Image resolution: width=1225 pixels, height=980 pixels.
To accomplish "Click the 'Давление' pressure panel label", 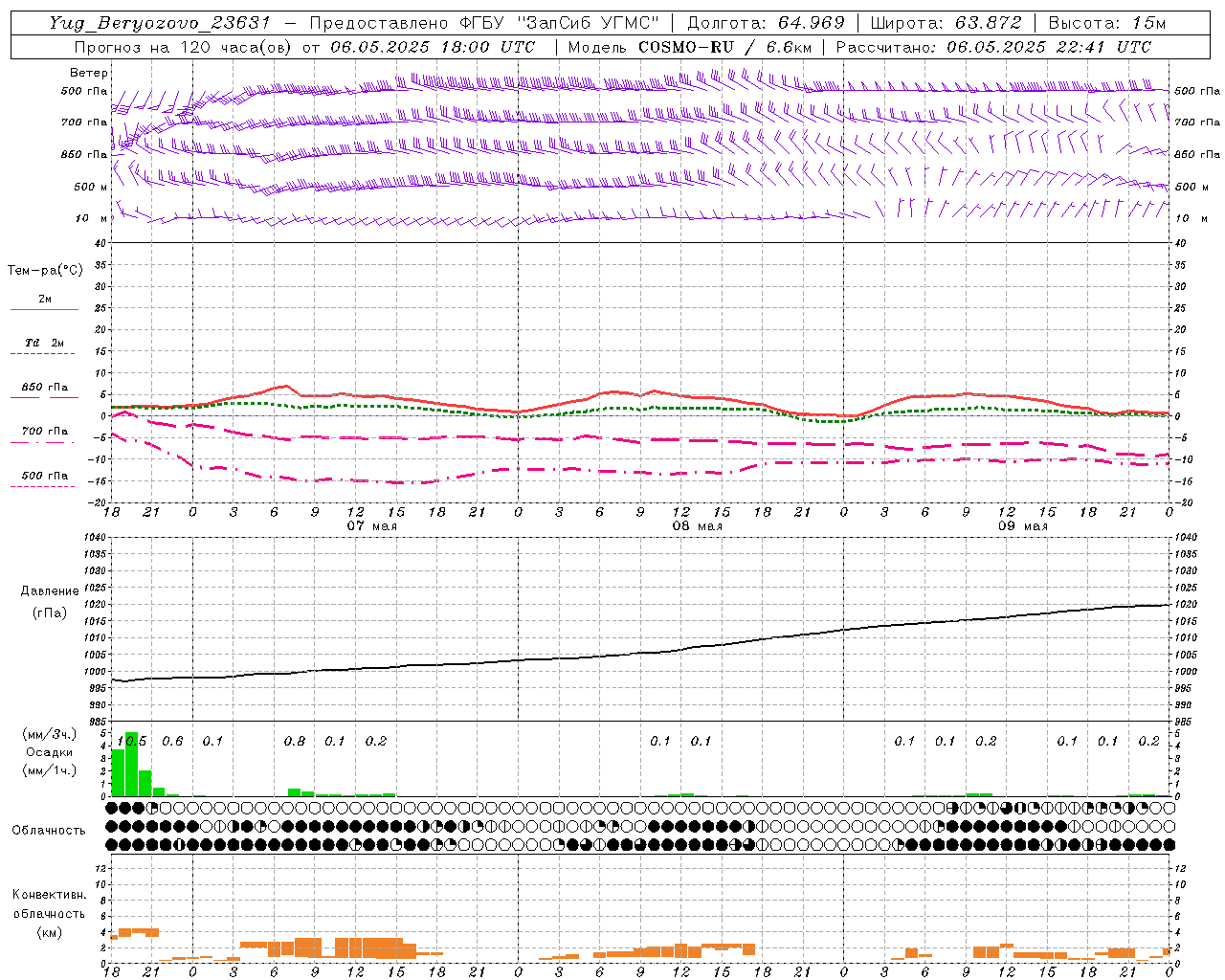I will (50, 591).
